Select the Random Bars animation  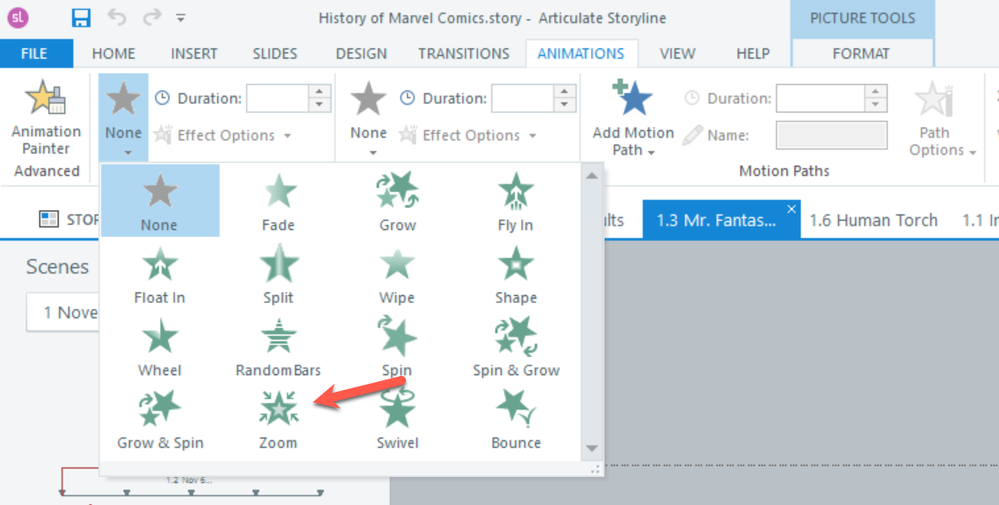[278, 345]
